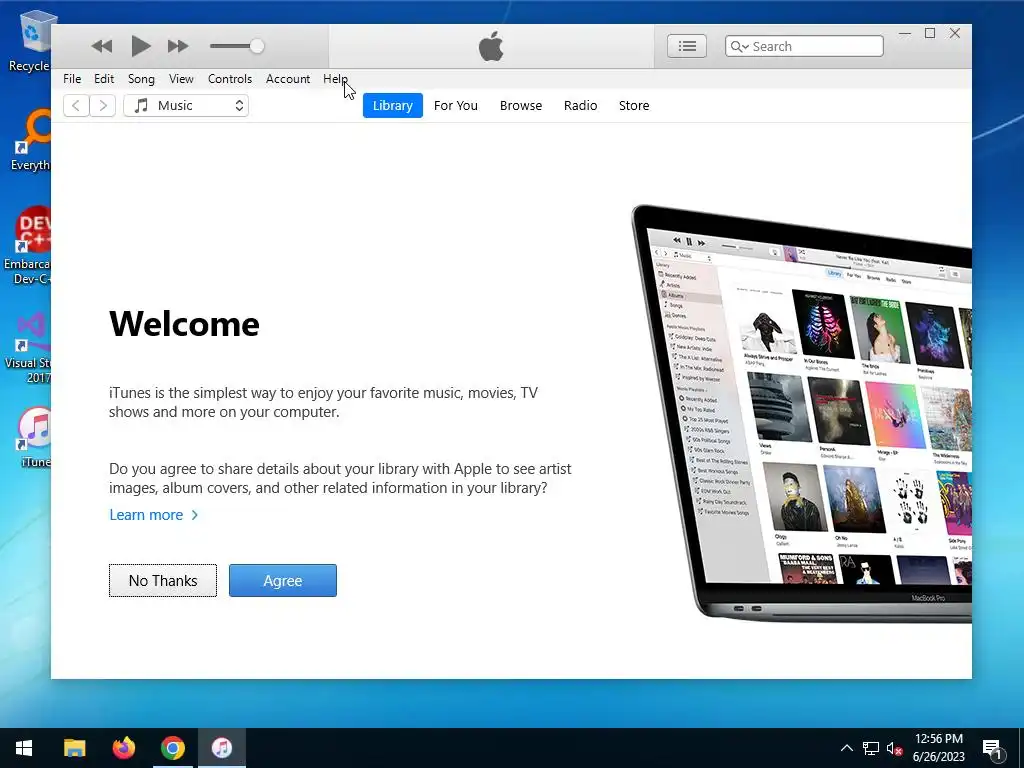Expand the Music media picker dropdown
The image size is (1024, 768).
click(x=186, y=106)
